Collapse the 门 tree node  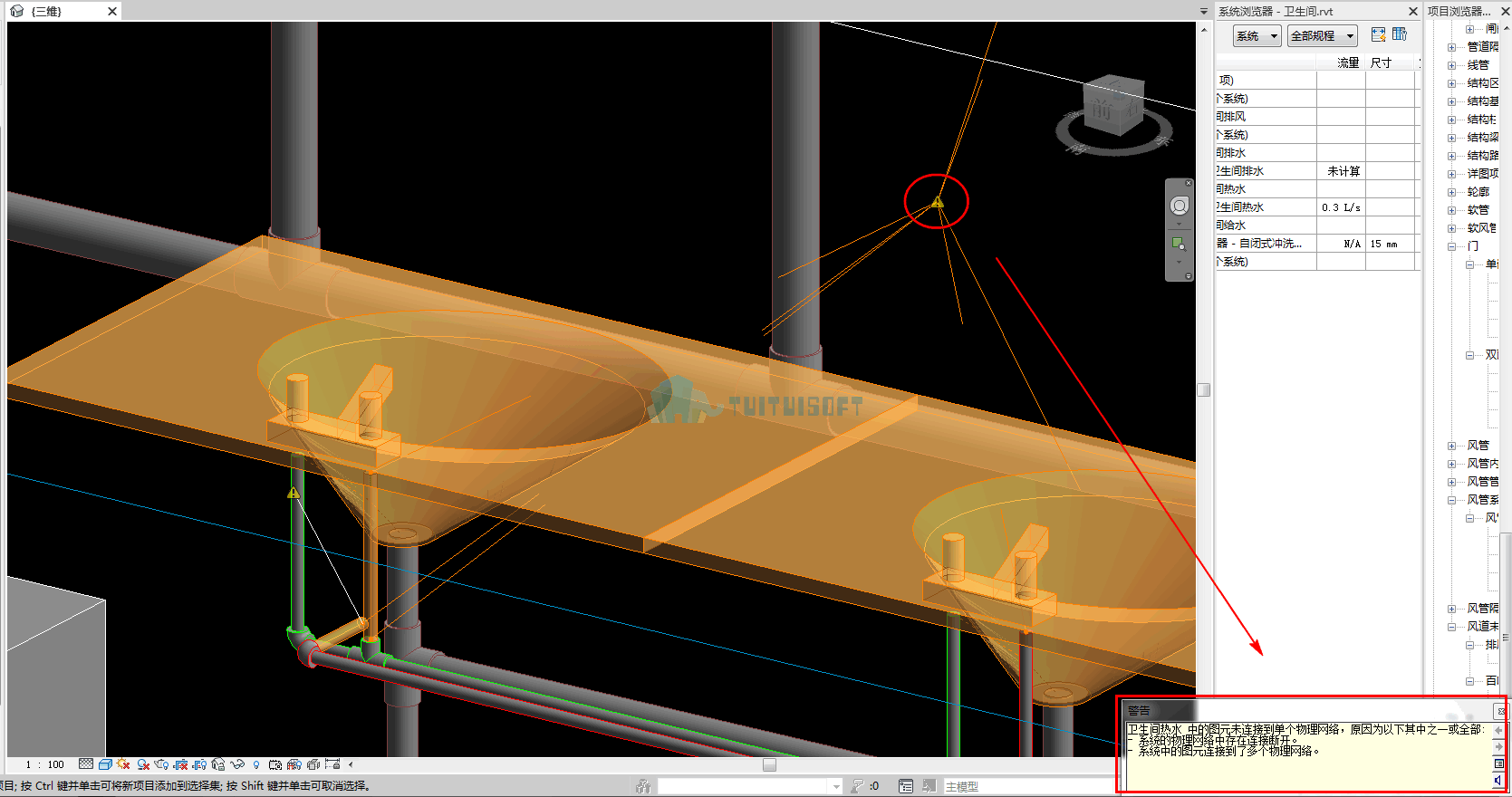pyautogui.click(x=1451, y=246)
